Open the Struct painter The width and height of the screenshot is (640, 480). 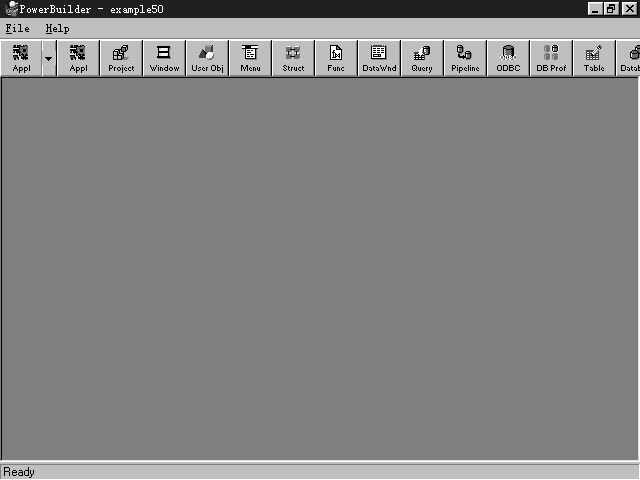(293, 58)
